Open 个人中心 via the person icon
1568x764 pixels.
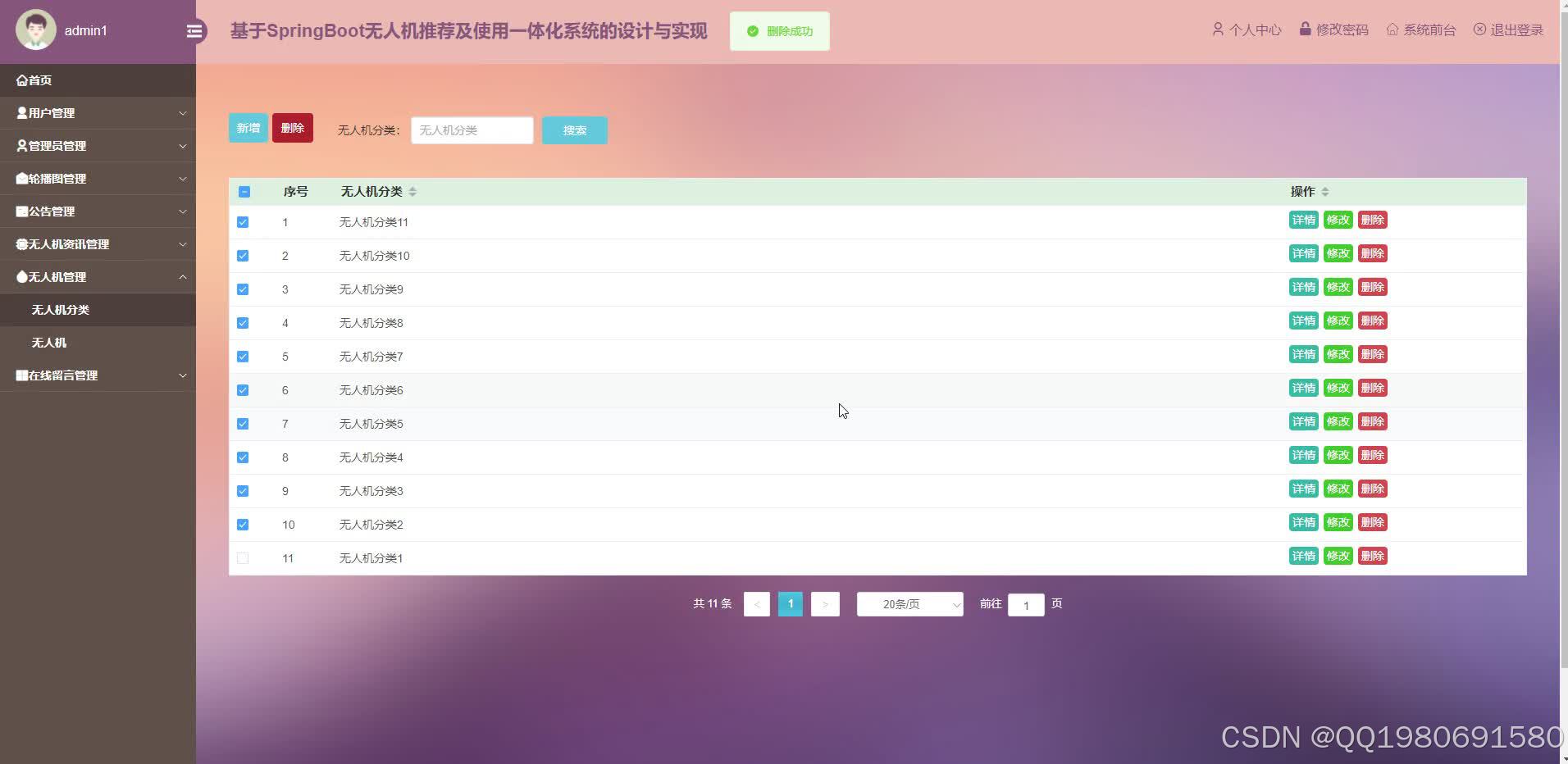pyautogui.click(x=1219, y=30)
